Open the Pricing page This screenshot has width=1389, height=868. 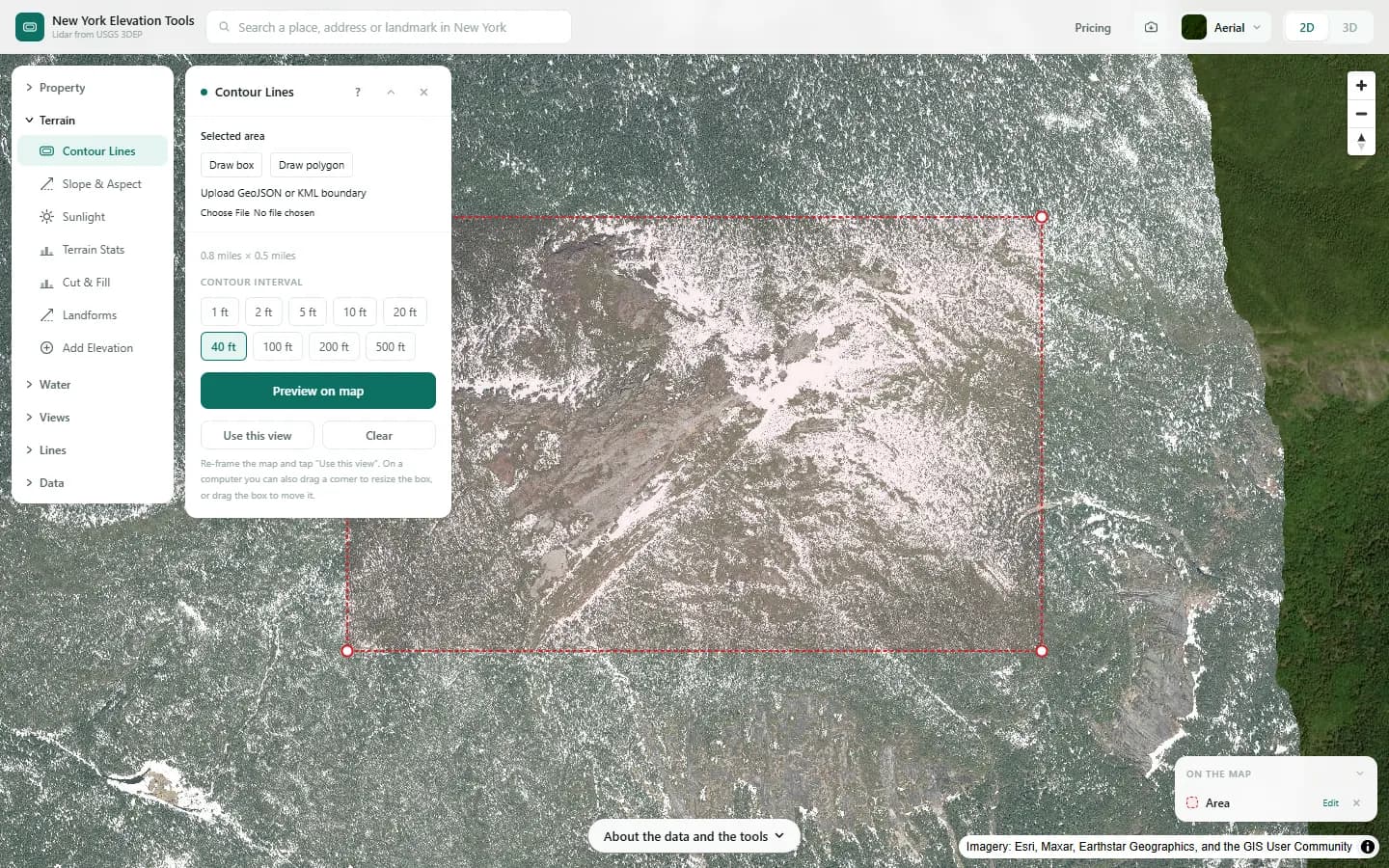point(1093,28)
